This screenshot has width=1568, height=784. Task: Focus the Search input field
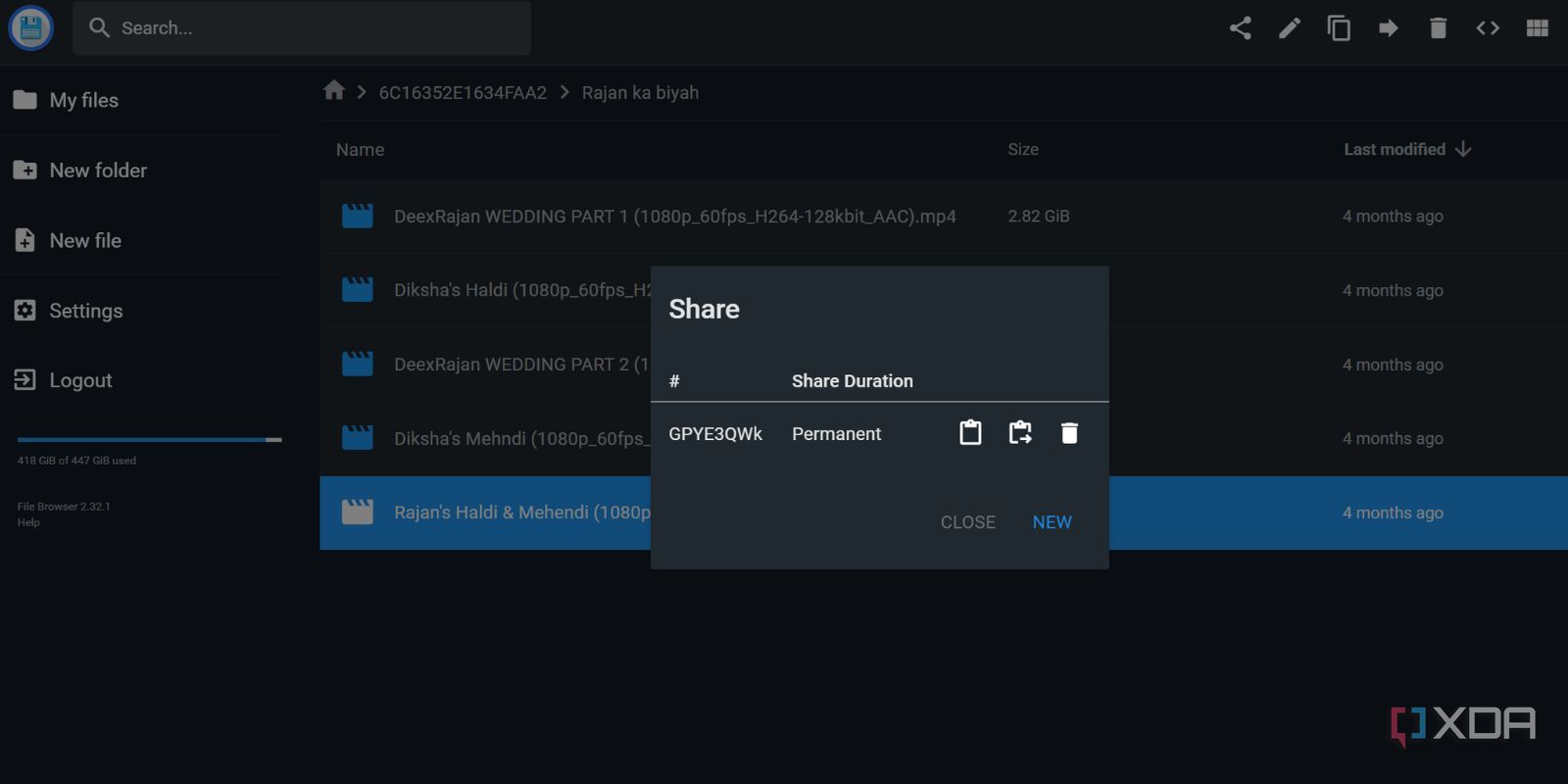coord(304,27)
